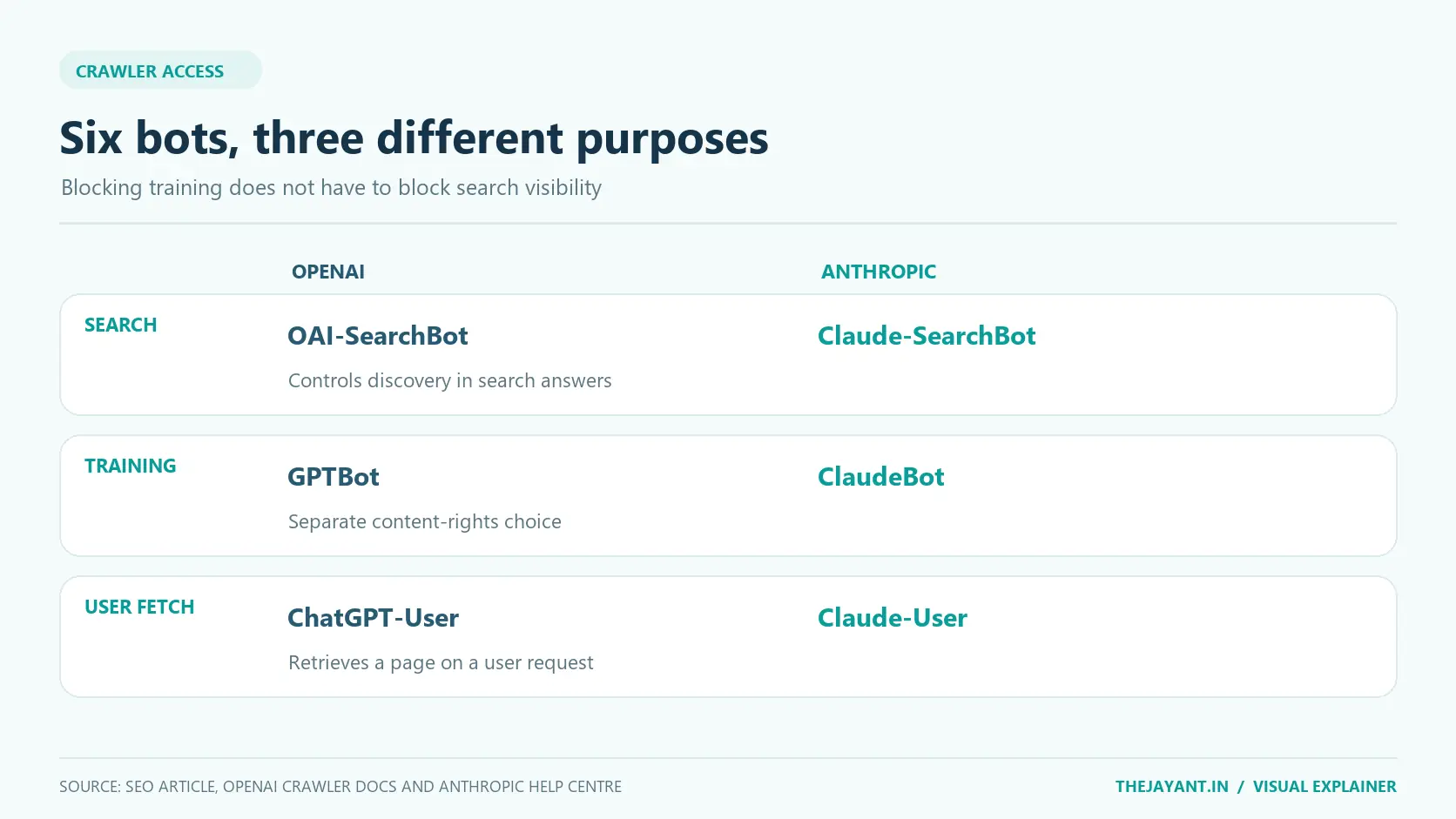Click 'Separate content-rights choice' description
The width and height of the screenshot is (1456, 819).
coord(424,522)
